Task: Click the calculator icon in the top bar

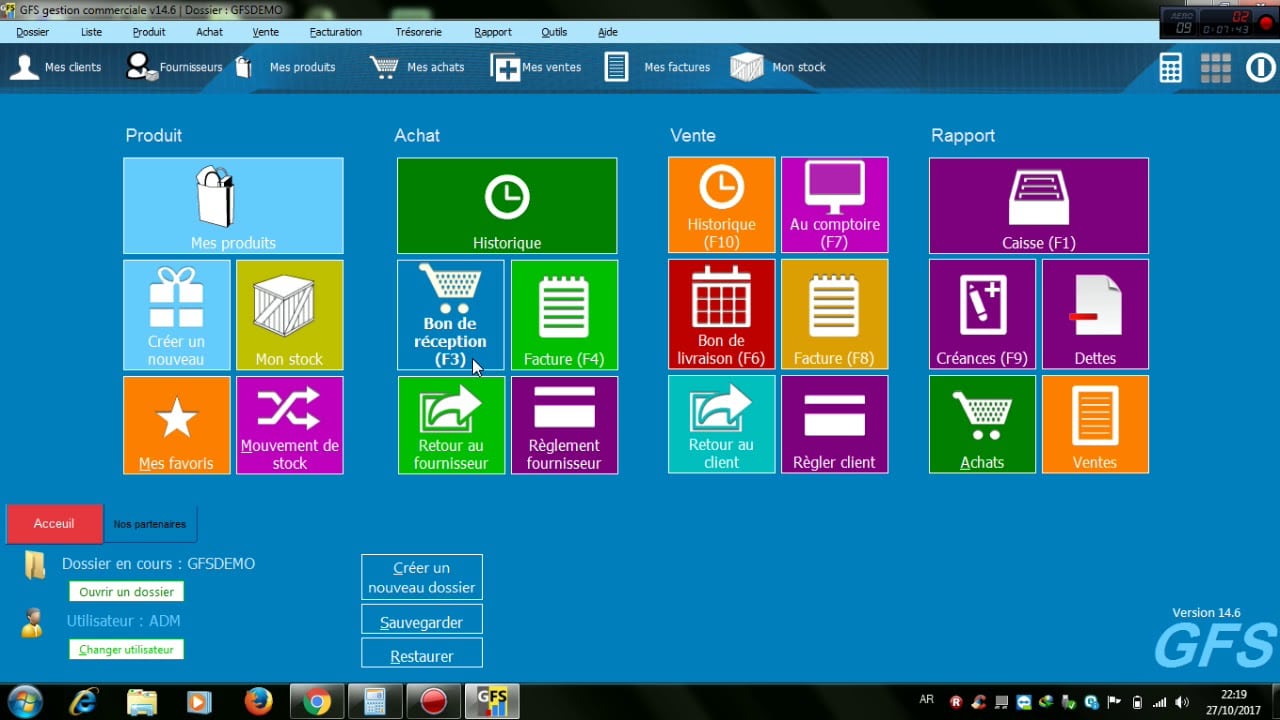Action: (1170, 68)
